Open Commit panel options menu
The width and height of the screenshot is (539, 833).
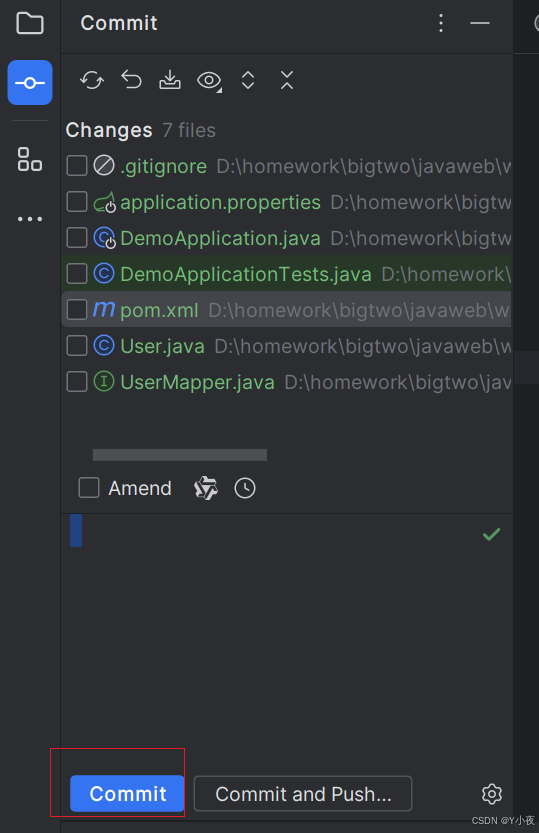[x=441, y=23]
